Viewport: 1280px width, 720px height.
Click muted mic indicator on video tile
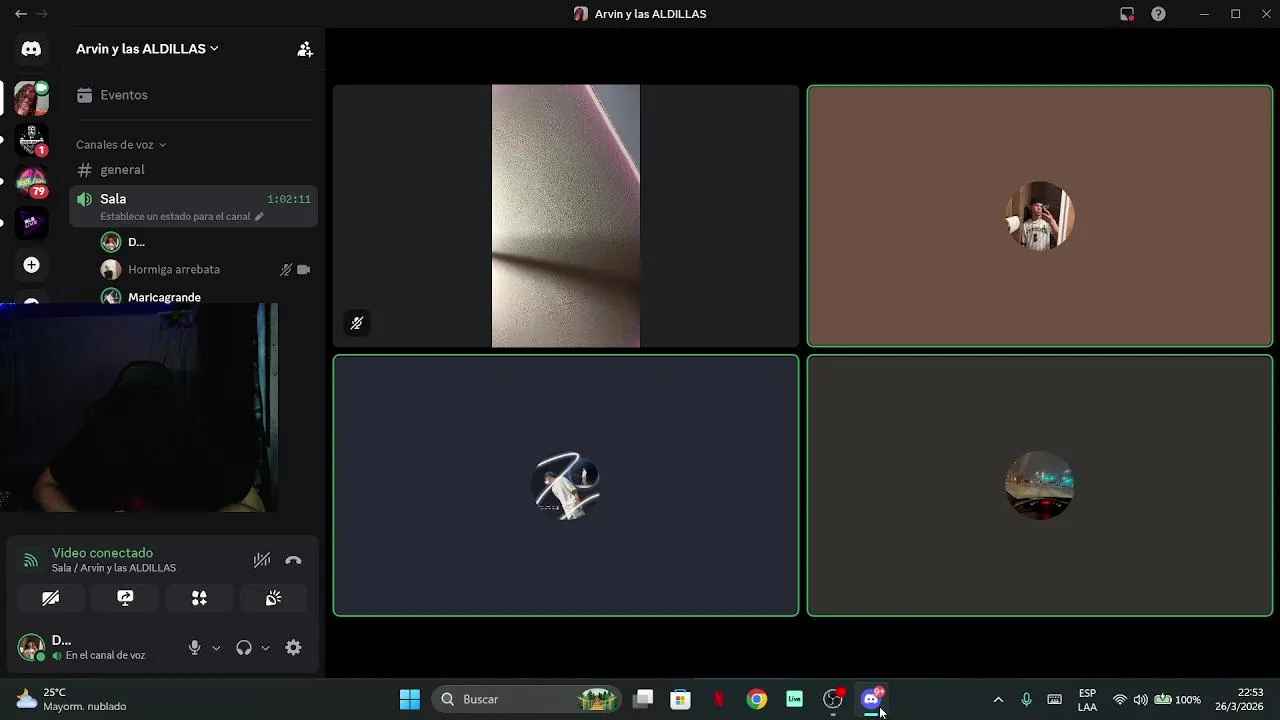pos(356,323)
